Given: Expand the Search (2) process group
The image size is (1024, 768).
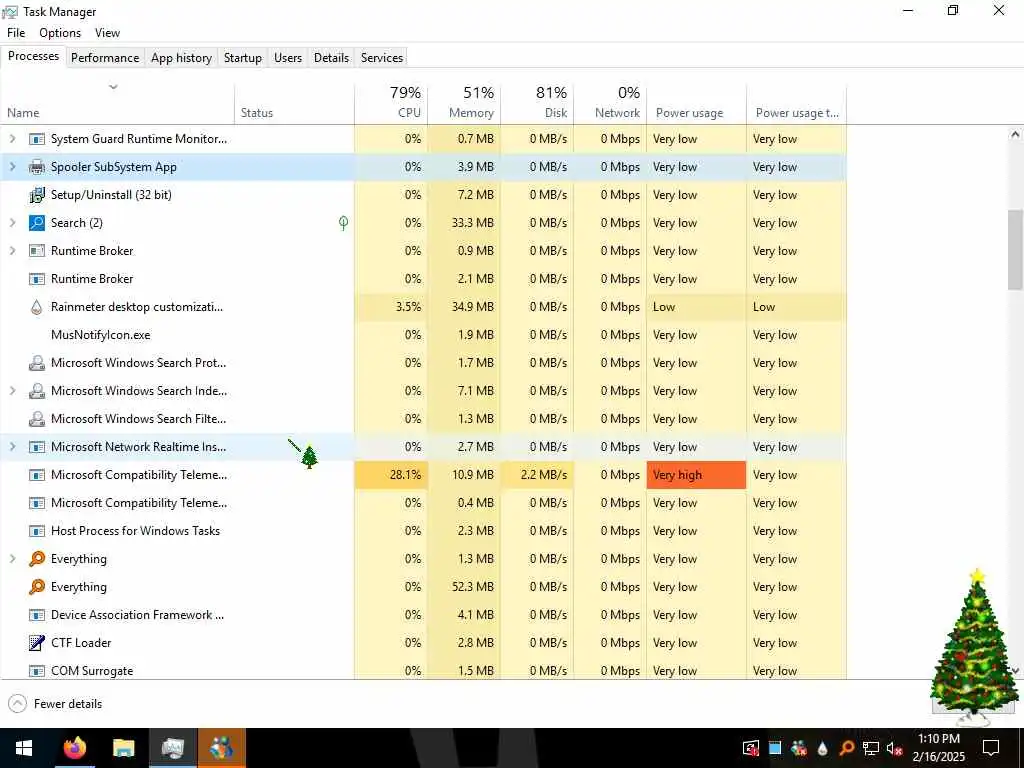Looking at the screenshot, I should (12, 223).
